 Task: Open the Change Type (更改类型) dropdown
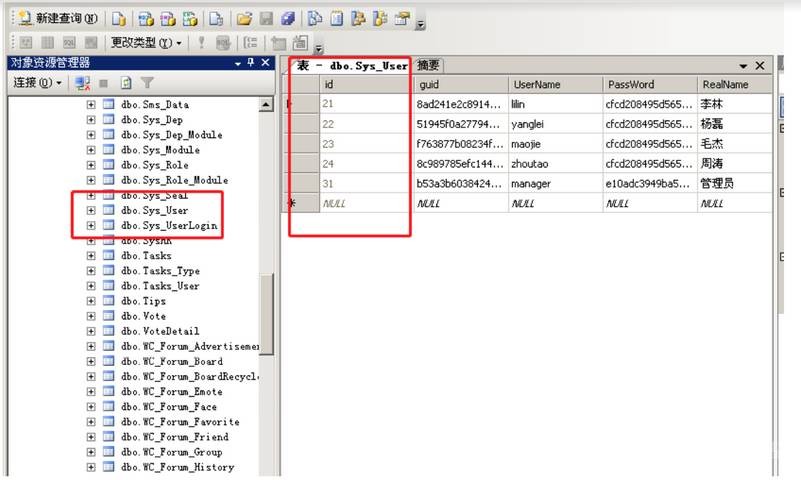click(146, 43)
